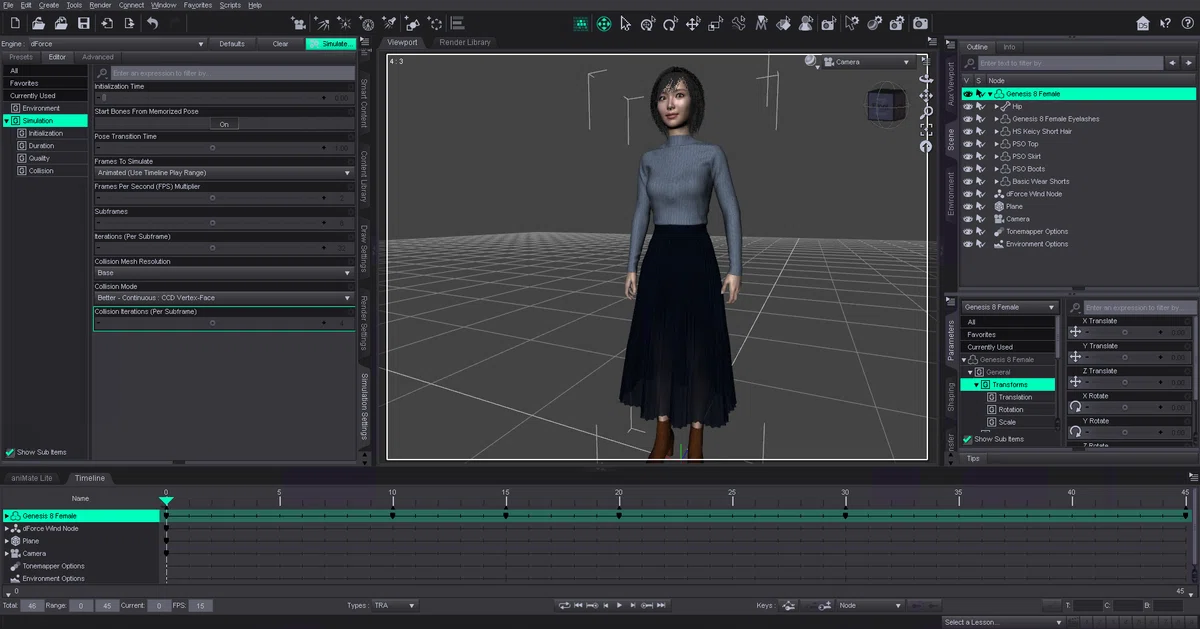Toggle the PSO Boots eye icon
The image size is (1200, 629).
coord(967,169)
